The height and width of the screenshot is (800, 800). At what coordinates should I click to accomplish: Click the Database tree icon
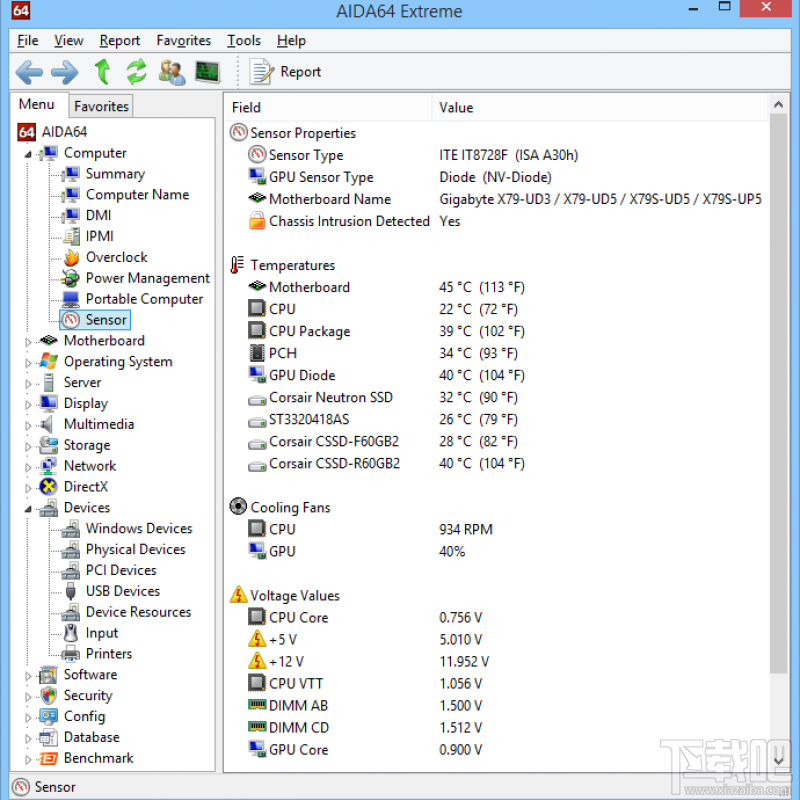[48, 737]
